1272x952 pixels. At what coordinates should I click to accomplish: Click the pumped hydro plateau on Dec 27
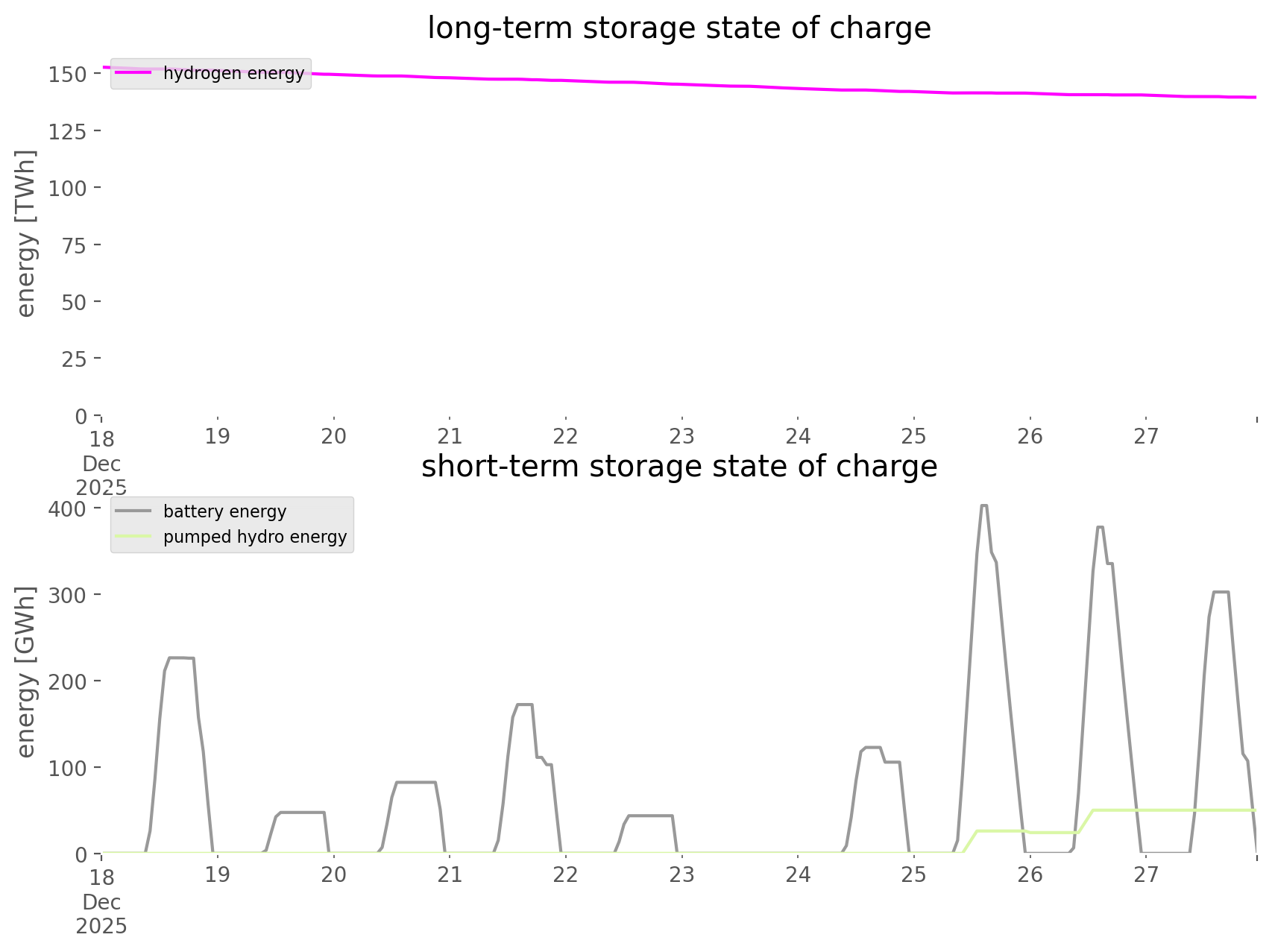pos(1178,810)
